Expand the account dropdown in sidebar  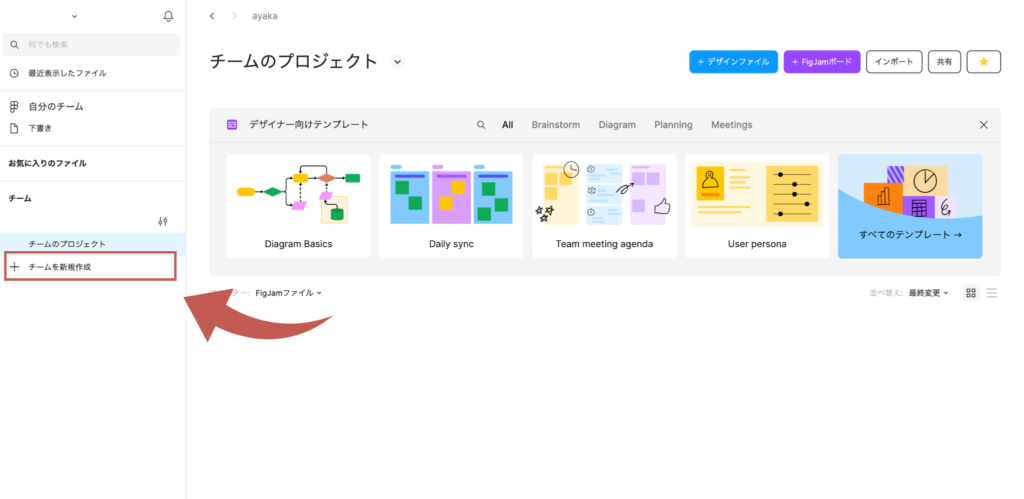75,17
